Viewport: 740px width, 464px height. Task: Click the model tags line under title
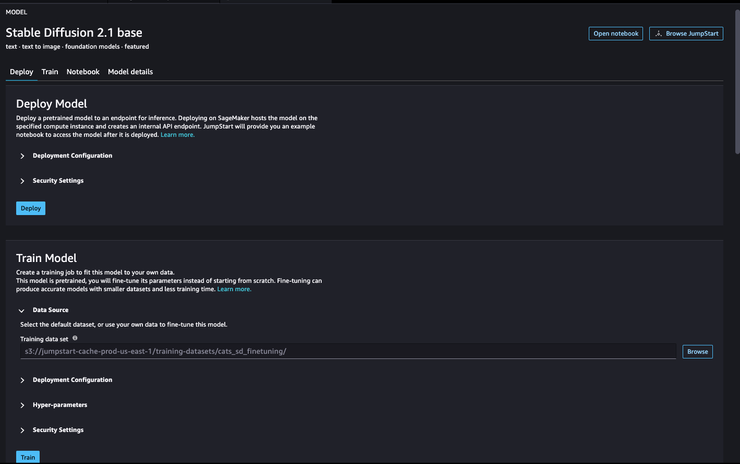[x=77, y=47]
